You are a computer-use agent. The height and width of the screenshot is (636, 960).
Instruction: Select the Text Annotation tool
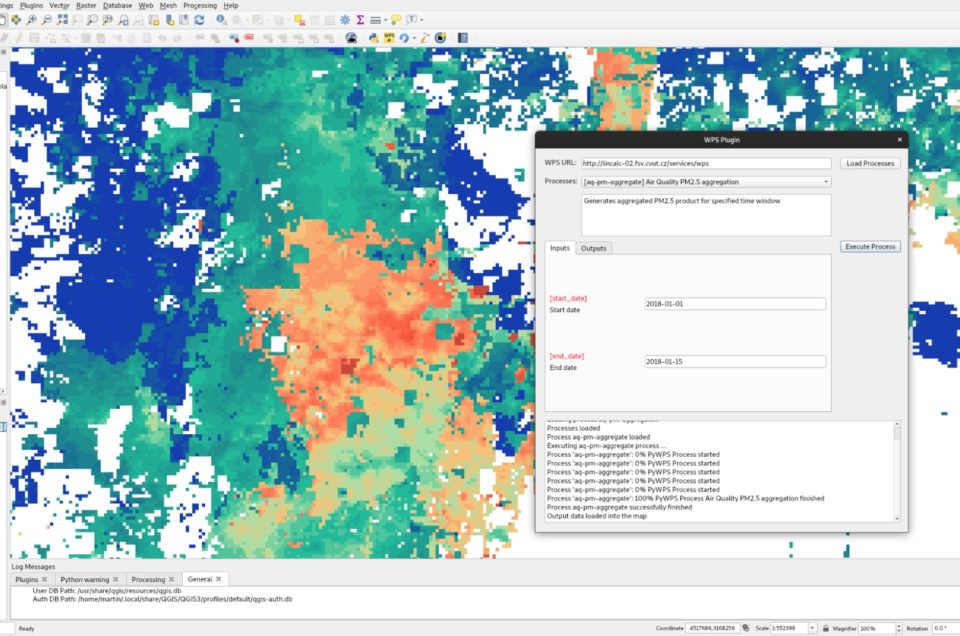[411, 20]
